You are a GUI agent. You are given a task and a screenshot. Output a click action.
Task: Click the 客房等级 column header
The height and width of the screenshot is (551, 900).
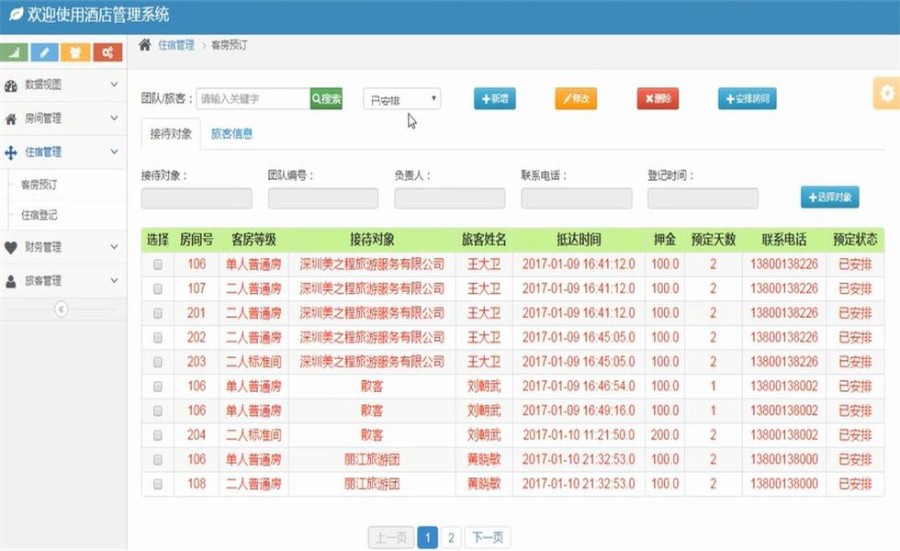[254, 239]
